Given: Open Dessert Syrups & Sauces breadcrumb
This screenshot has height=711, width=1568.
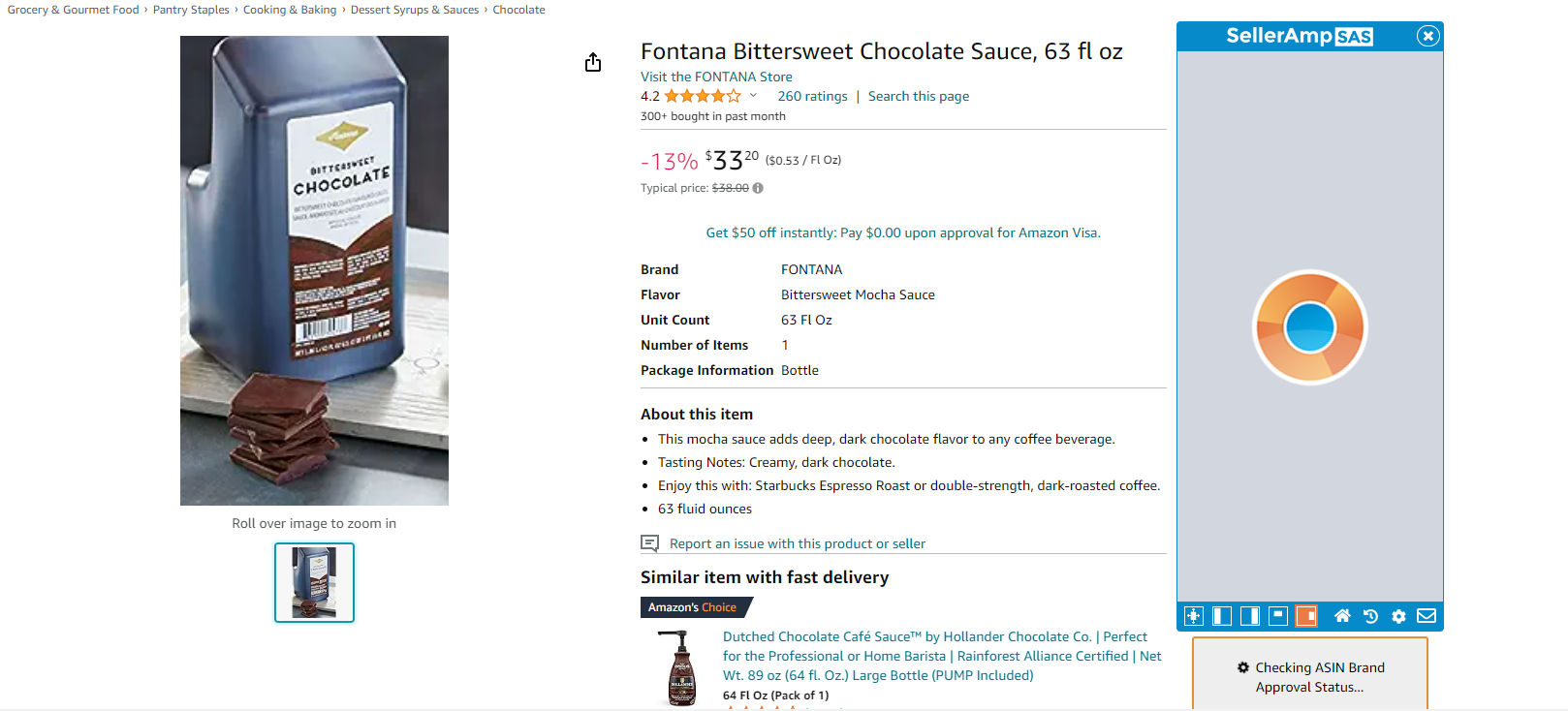Looking at the screenshot, I should 415,10.
